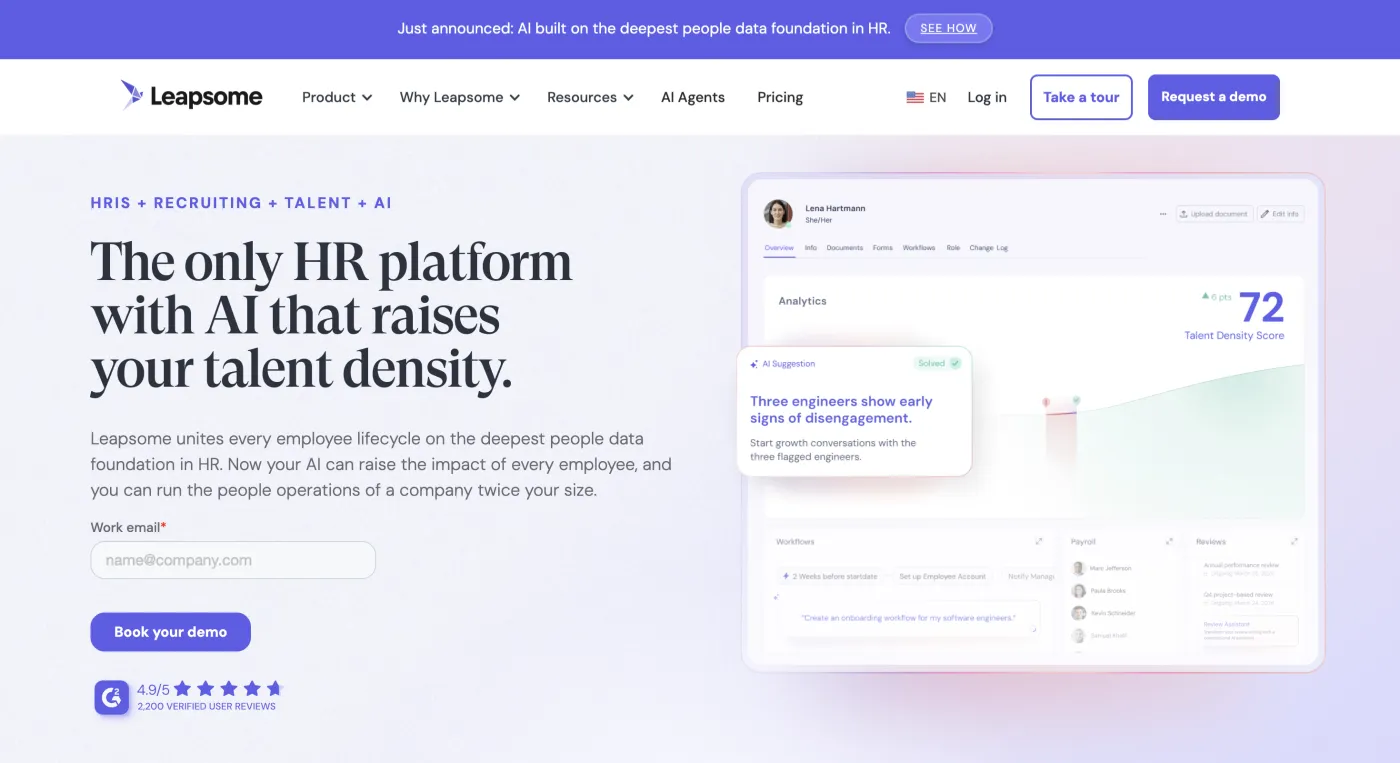Click Kevin Schneider's avatar in Payroll
This screenshot has width=1400, height=763.
pyautogui.click(x=1079, y=613)
